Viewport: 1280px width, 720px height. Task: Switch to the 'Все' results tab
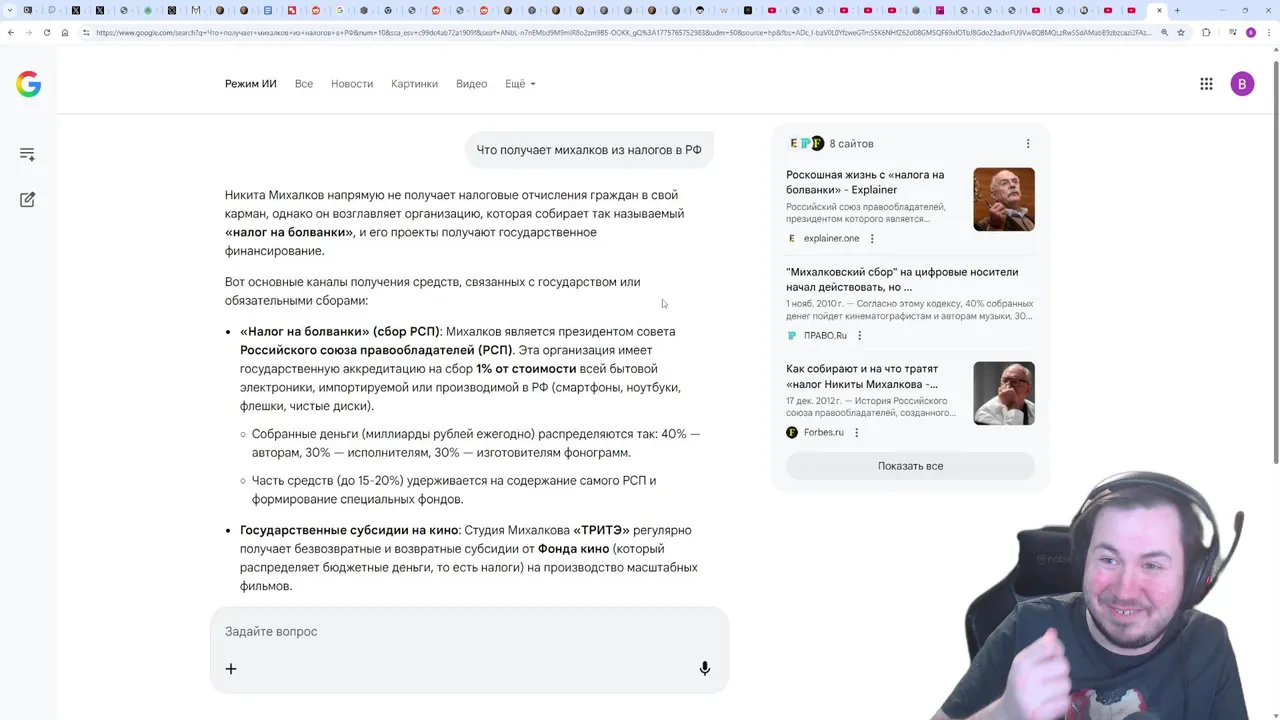pyautogui.click(x=304, y=84)
